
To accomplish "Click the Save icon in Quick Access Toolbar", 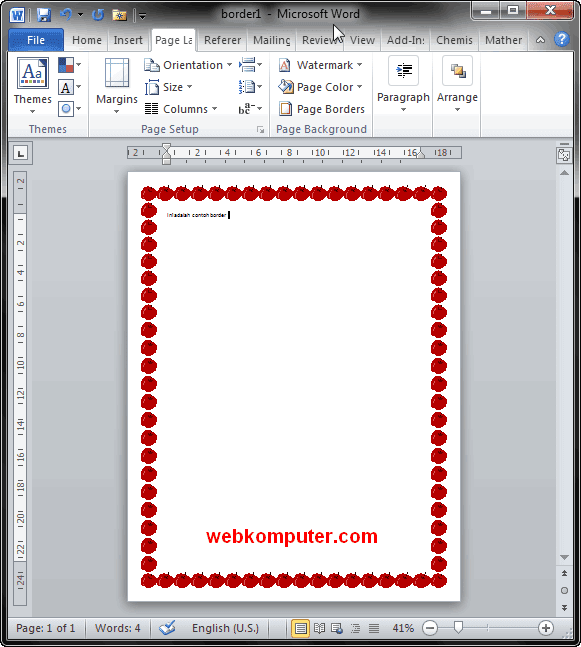I will click(44, 15).
